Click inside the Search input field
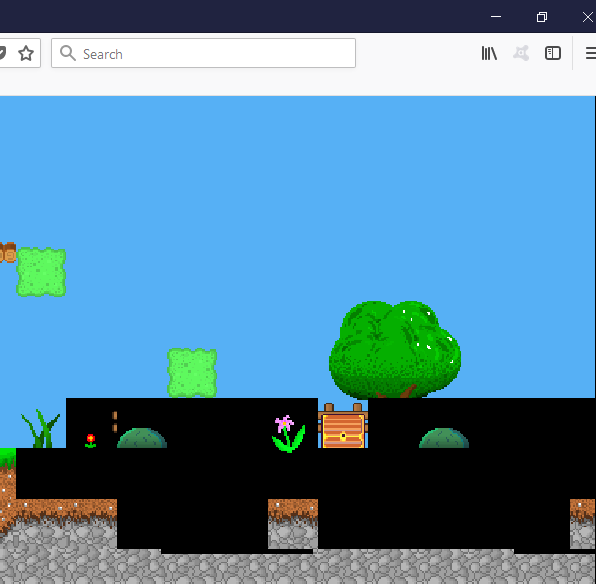Image resolution: width=596 pixels, height=584 pixels. tap(203, 53)
